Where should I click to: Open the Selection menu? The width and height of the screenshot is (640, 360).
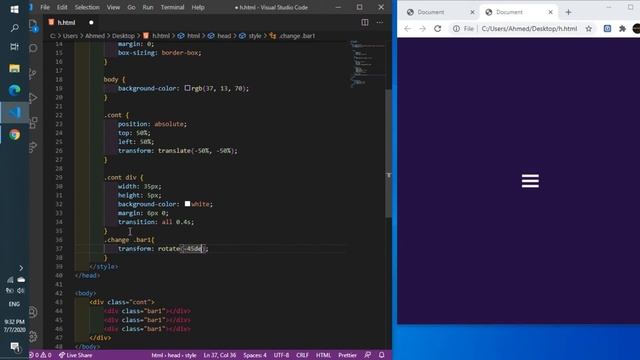pyautogui.click(x=87, y=7)
